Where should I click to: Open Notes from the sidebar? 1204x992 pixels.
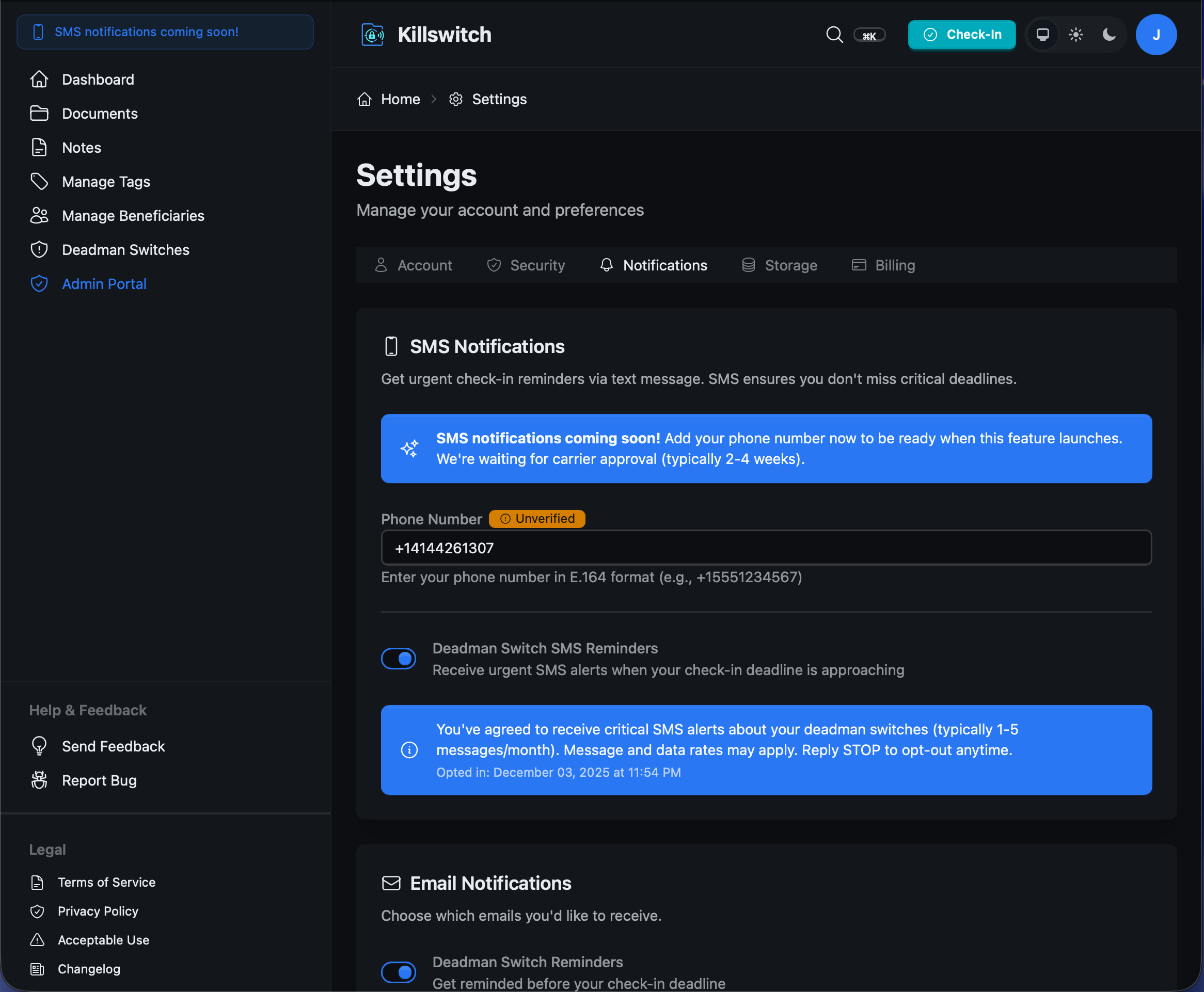(x=82, y=148)
